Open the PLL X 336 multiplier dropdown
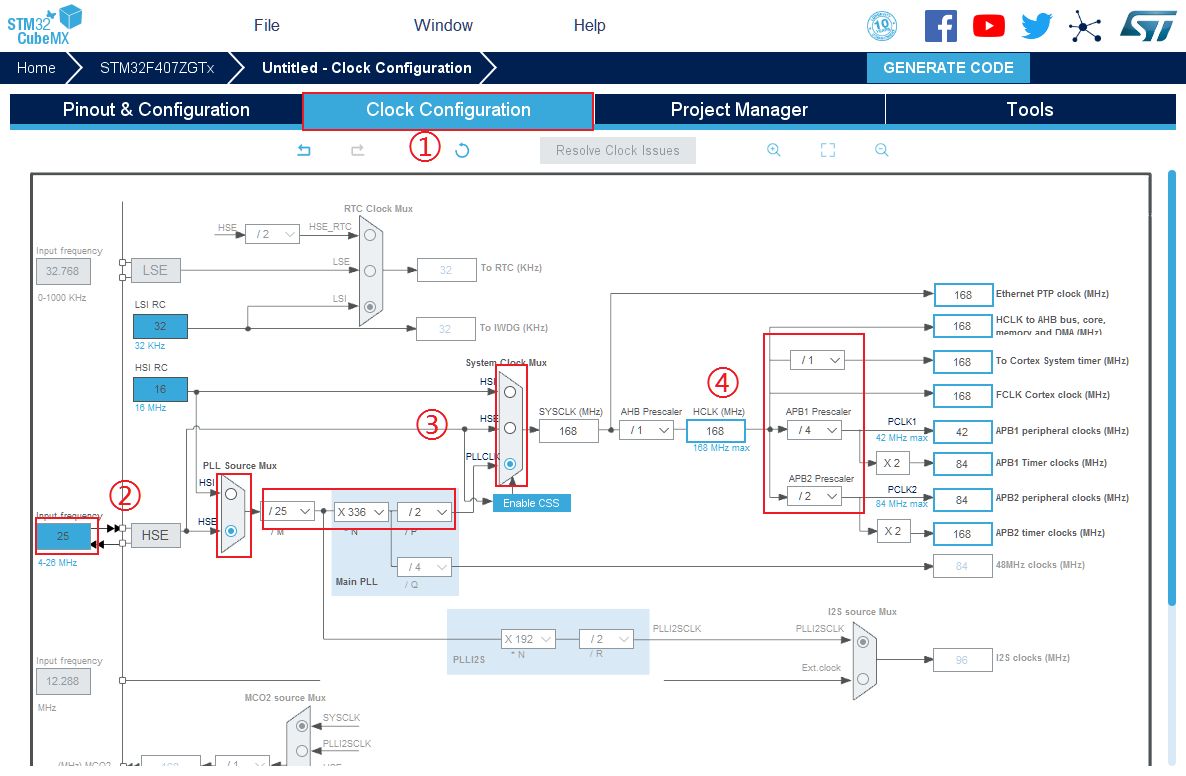The height and width of the screenshot is (776, 1186). [x=361, y=512]
